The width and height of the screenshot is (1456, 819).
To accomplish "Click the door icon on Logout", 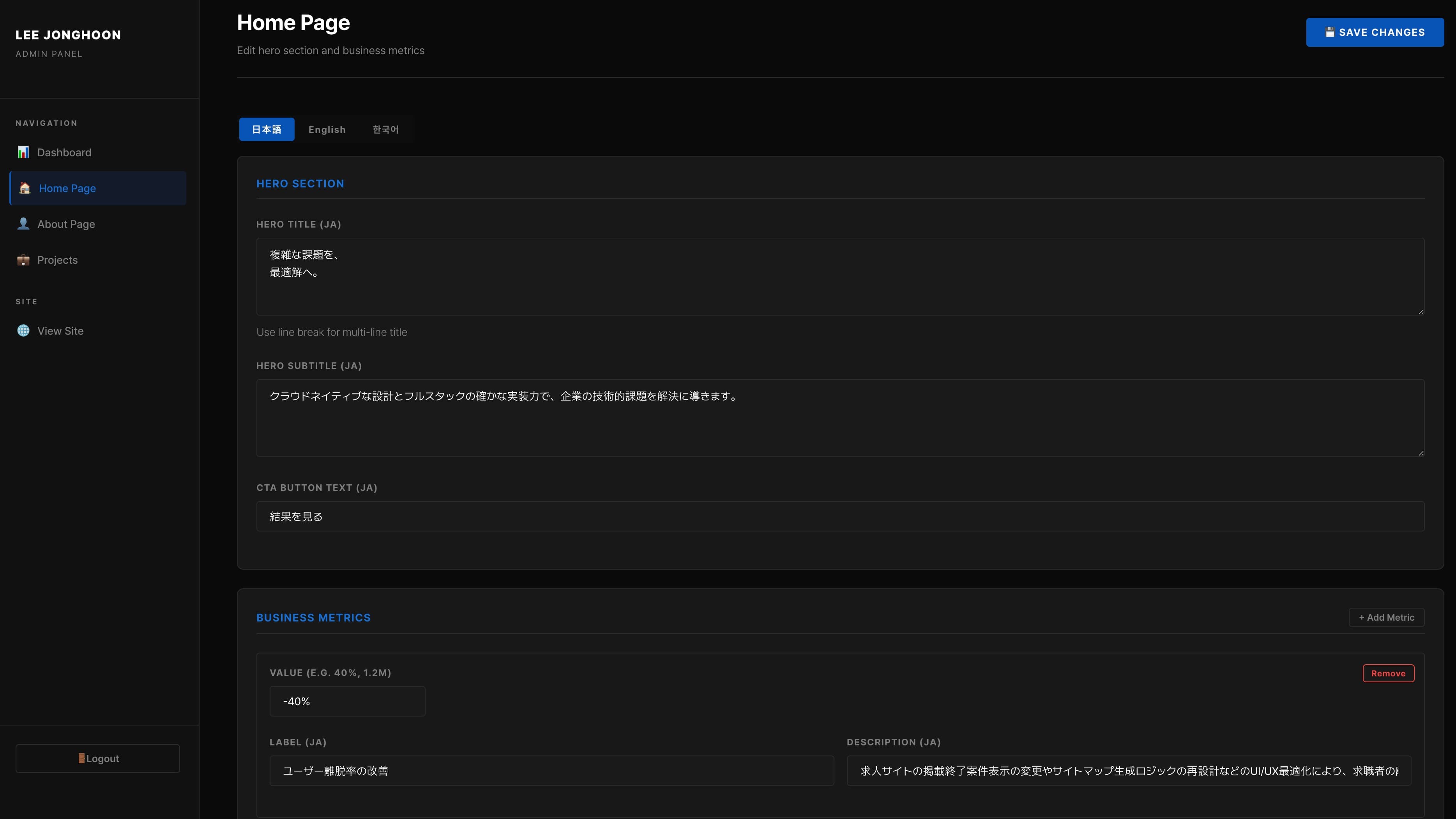I will point(81,759).
